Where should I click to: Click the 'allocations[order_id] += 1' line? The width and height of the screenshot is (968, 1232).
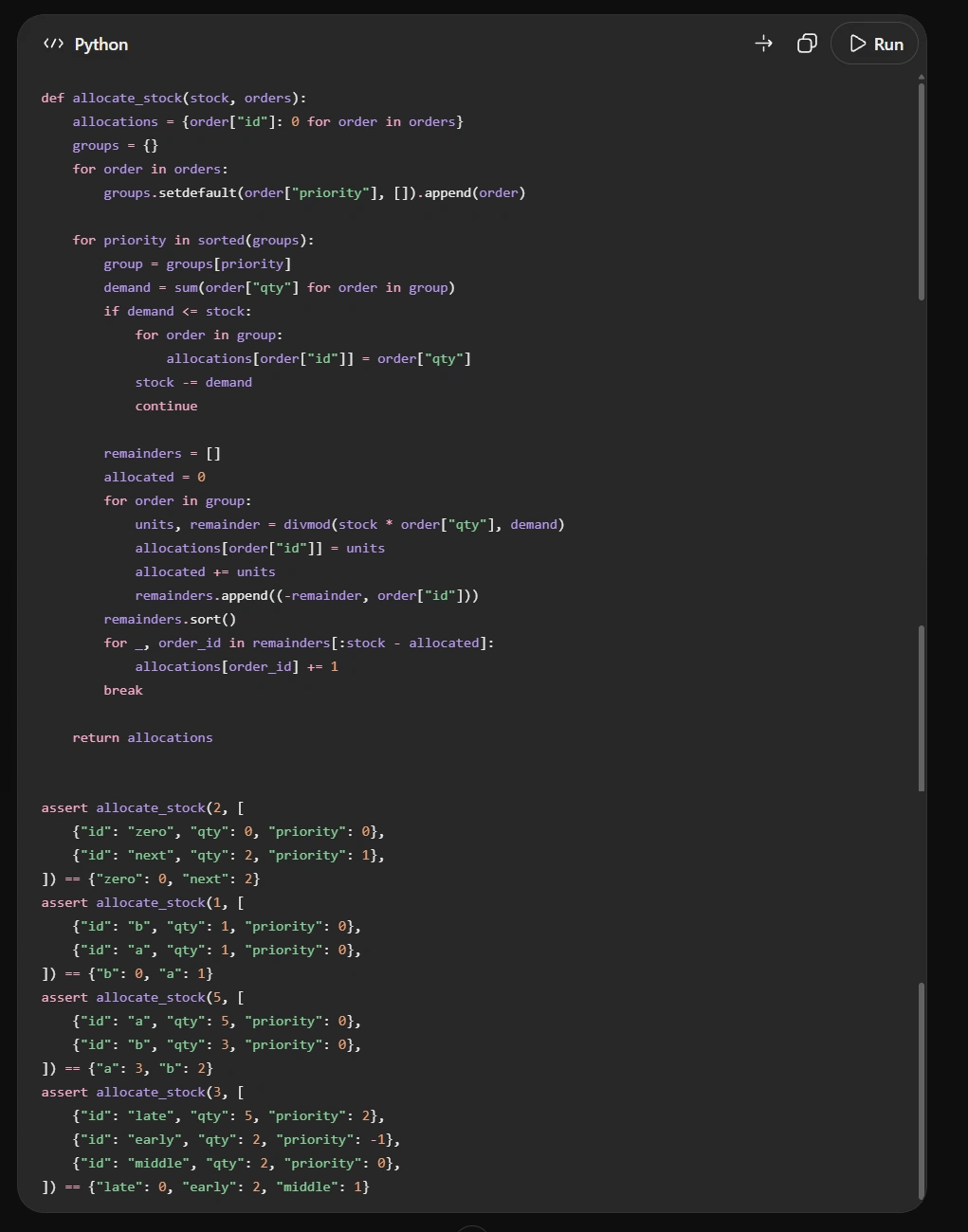pos(236,666)
